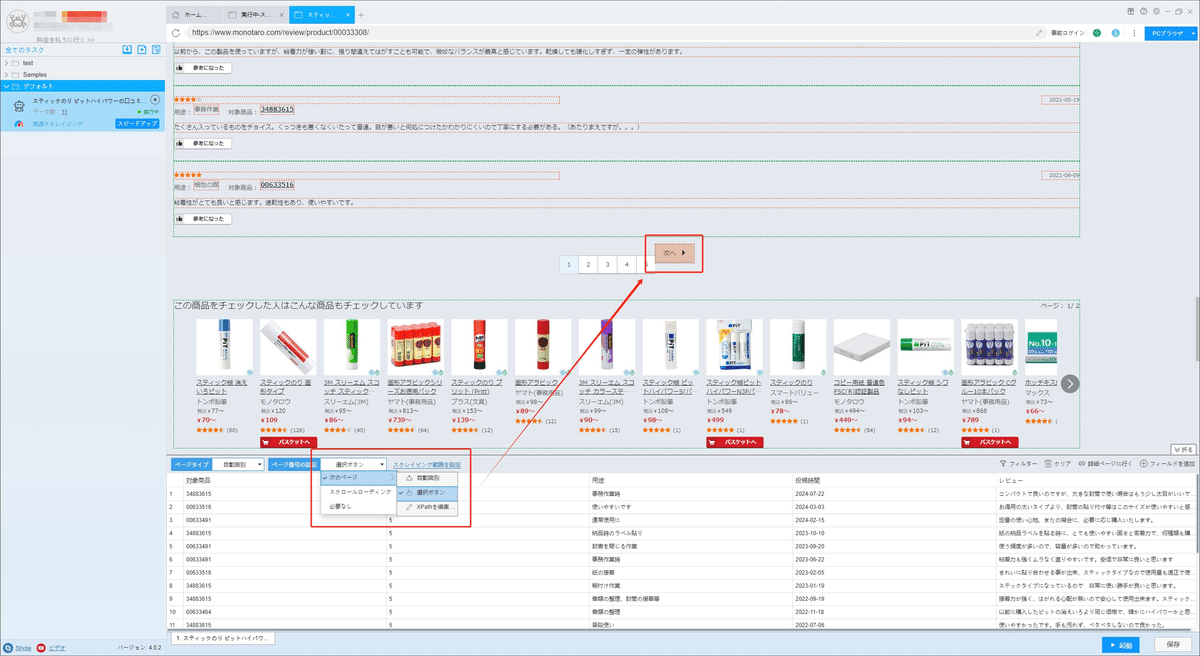Choose スクロールローディング from the menu

[358, 492]
